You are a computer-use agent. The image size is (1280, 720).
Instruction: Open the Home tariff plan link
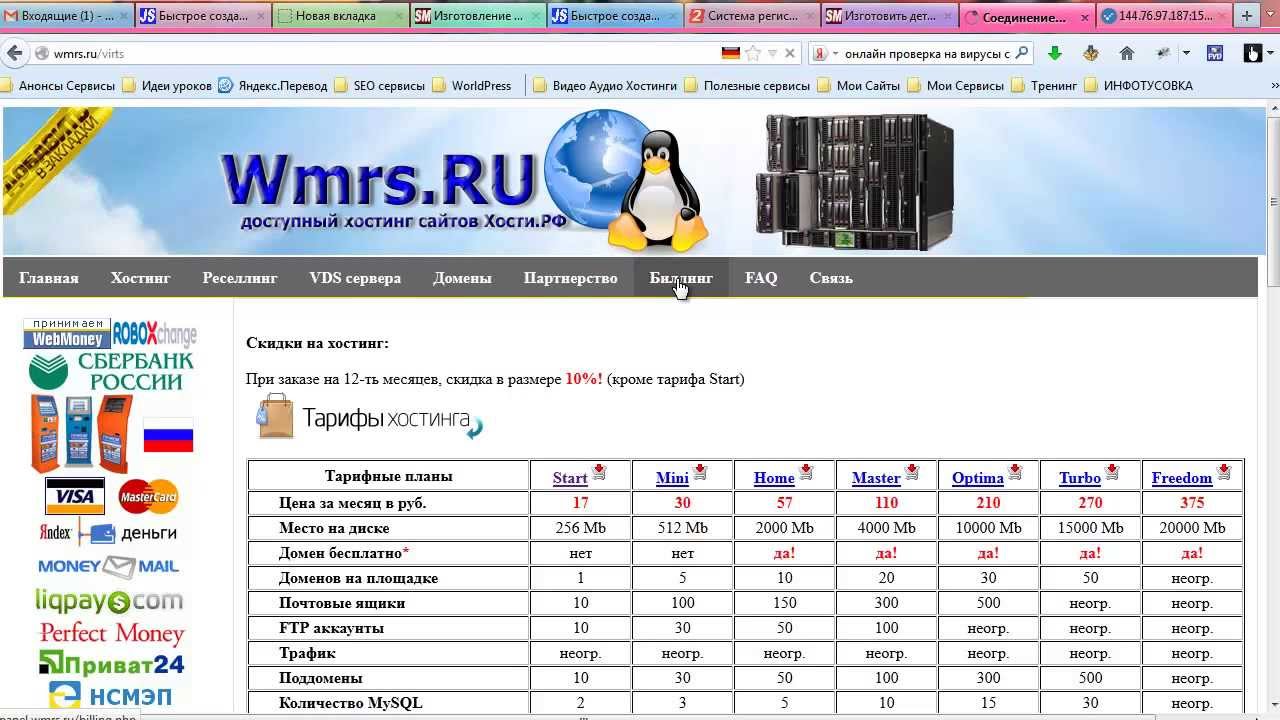point(774,478)
